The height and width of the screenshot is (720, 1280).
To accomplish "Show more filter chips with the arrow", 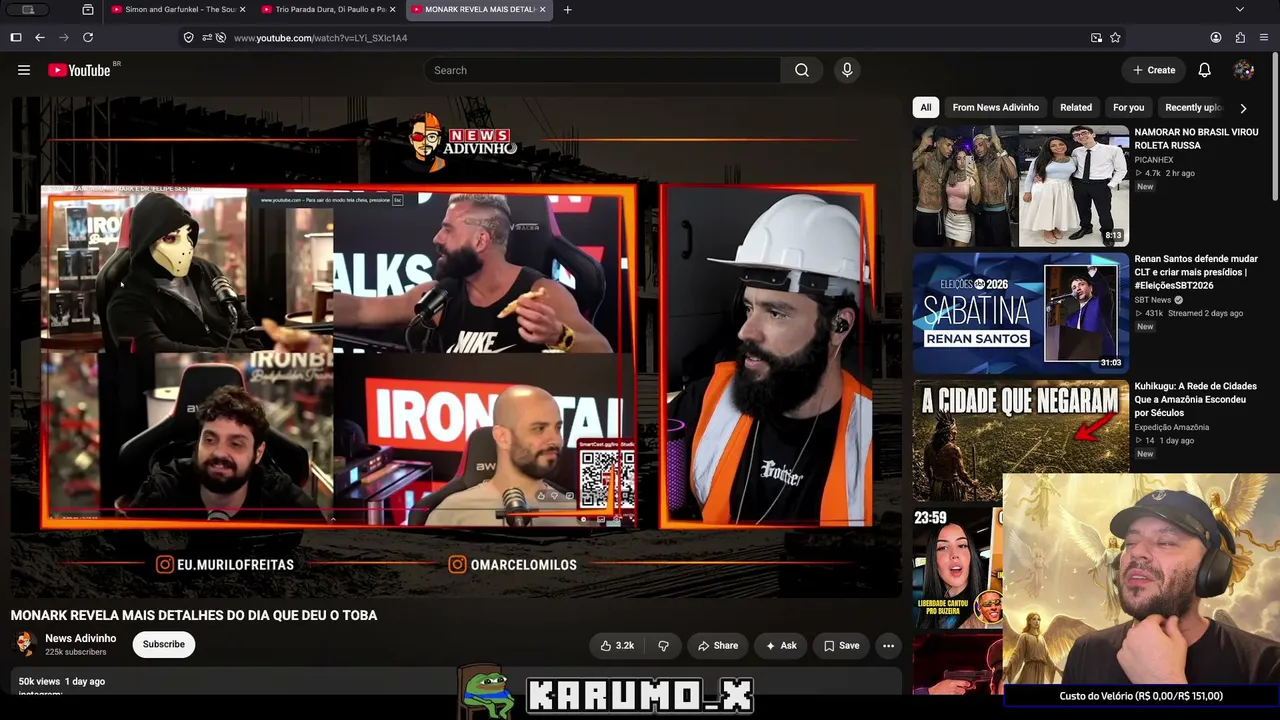I will (x=1243, y=108).
